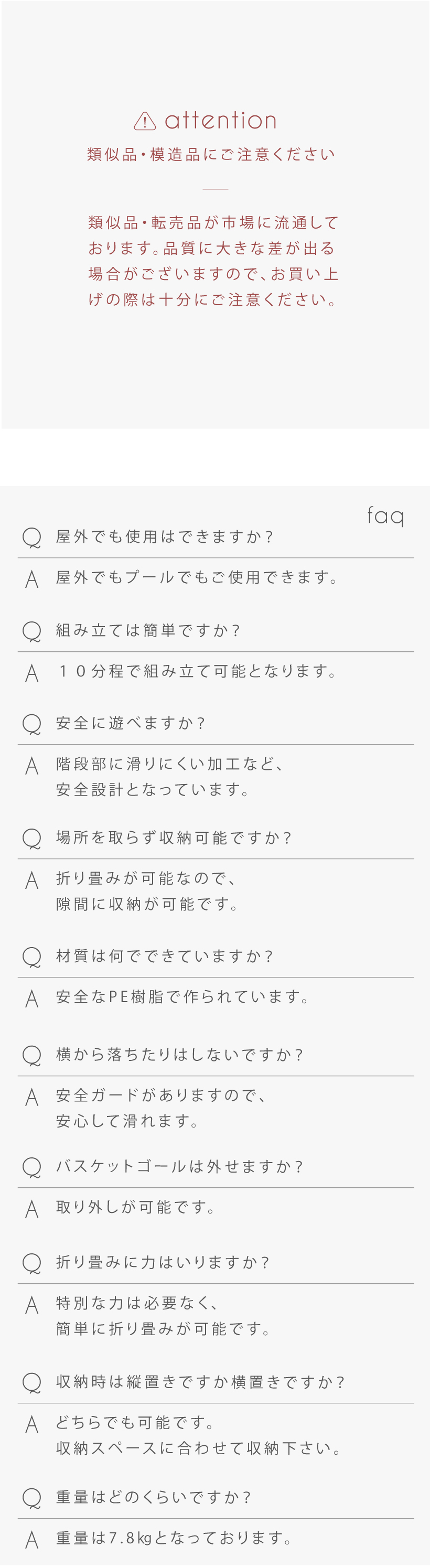The width and height of the screenshot is (430, 1568).
Task: Click the A icon beside 安全ガードがありますので
Action: [x=31, y=1098]
